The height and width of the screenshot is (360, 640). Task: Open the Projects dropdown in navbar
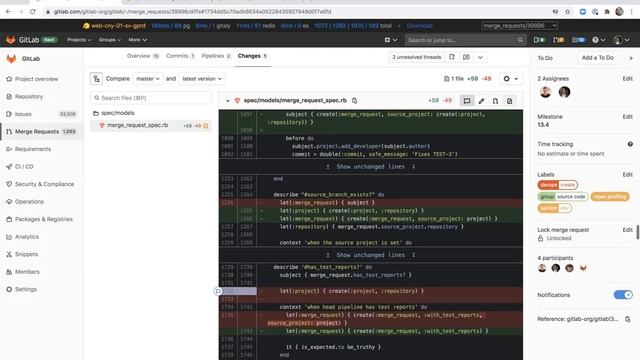coord(79,40)
